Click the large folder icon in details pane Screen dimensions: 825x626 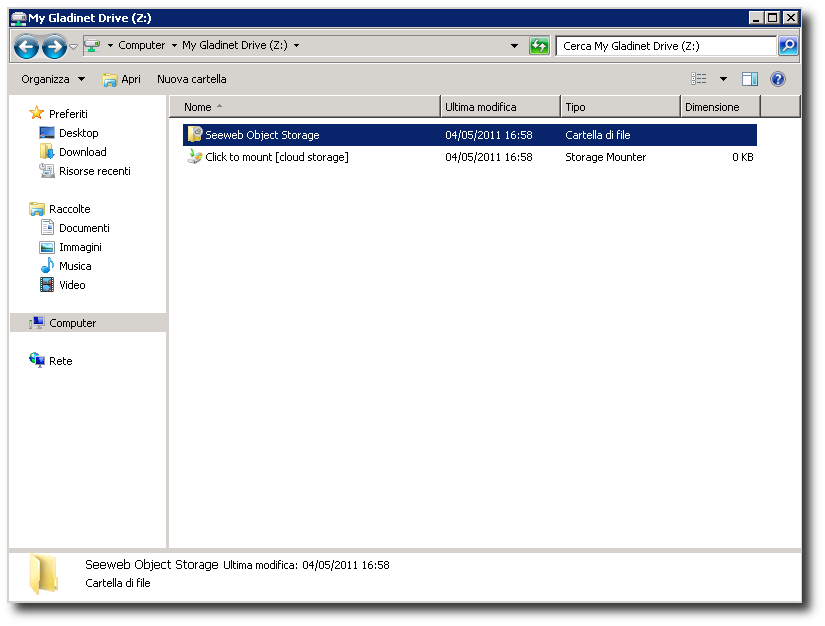tap(44, 574)
